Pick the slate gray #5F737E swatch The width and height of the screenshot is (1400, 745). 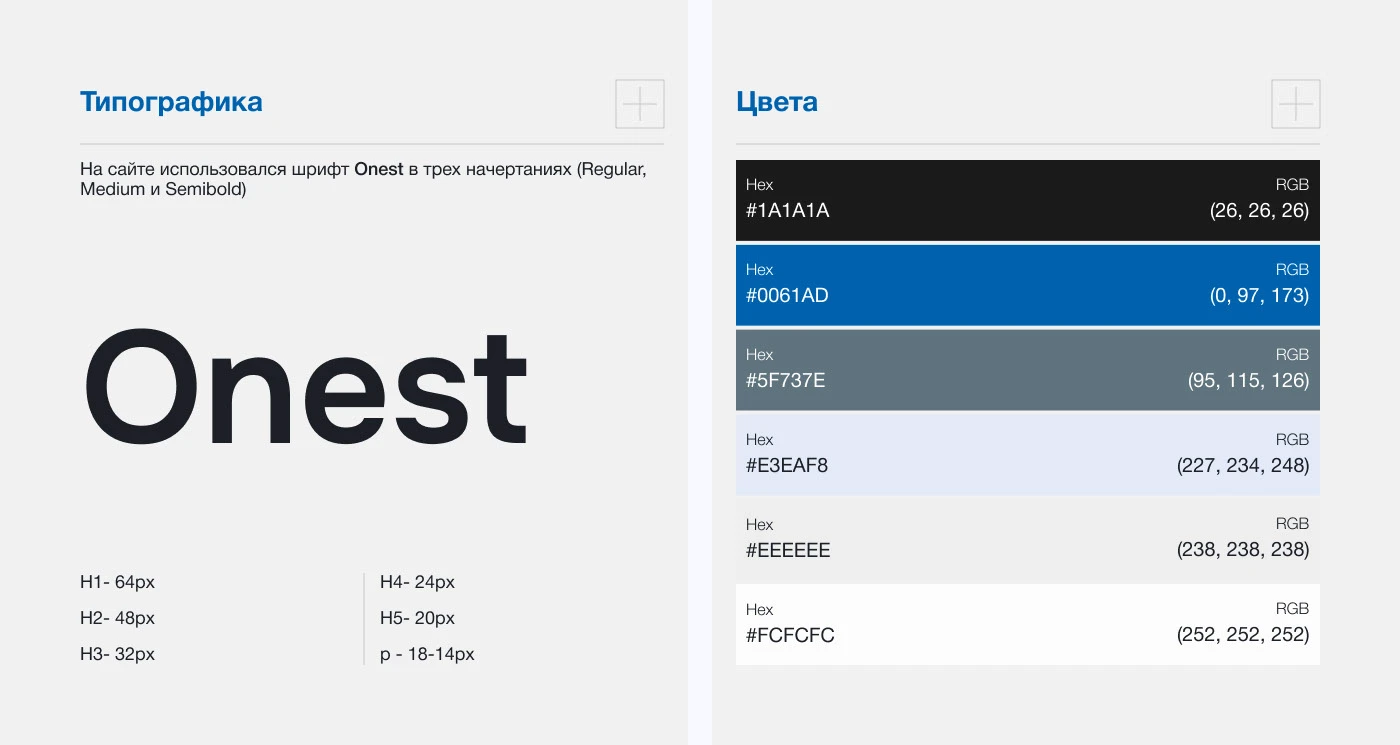tap(1027, 370)
